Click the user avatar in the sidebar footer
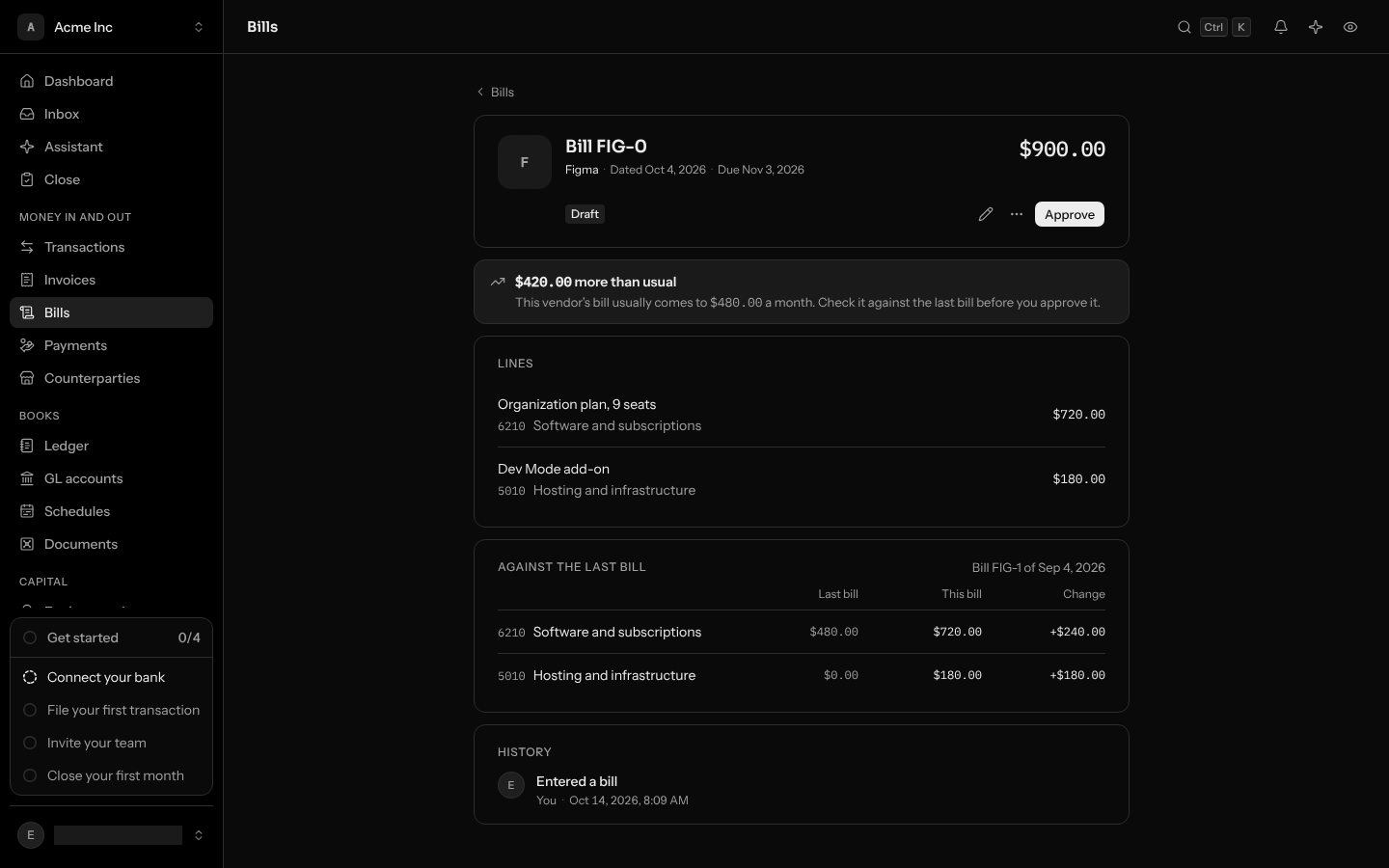Viewport: 1389px width, 868px height. tap(31, 835)
